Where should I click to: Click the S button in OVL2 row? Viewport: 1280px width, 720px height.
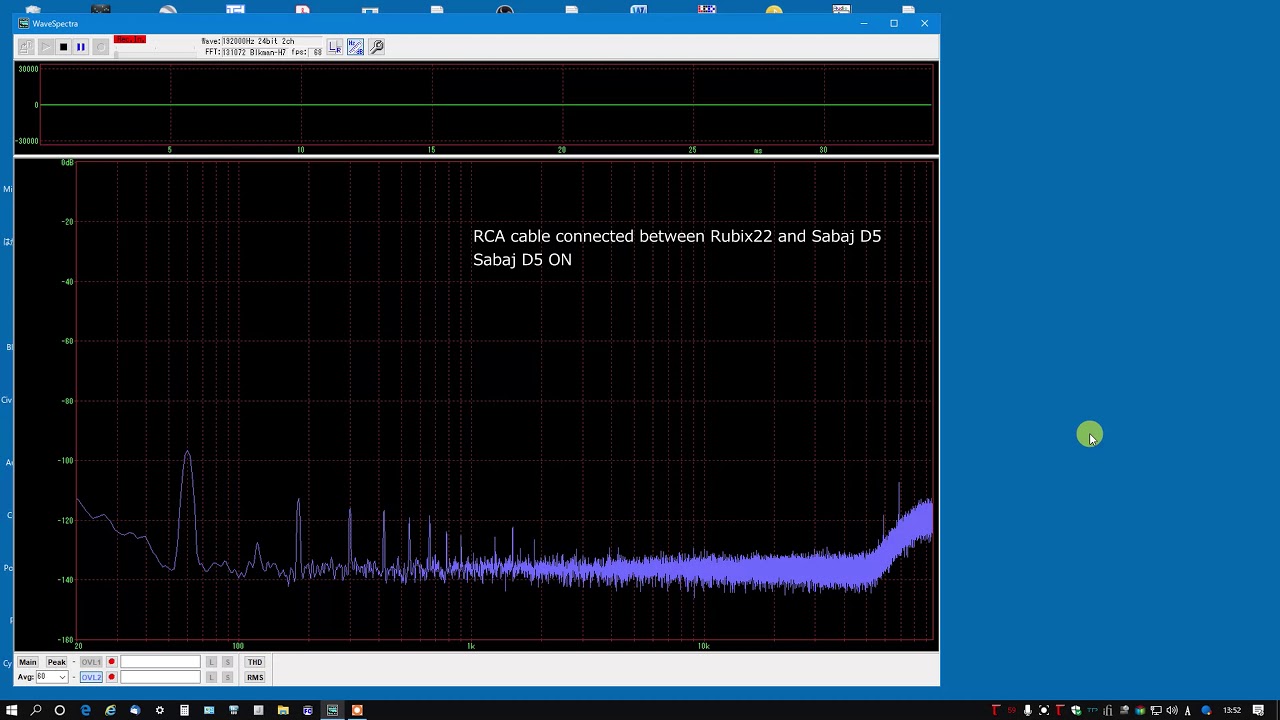point(227,677)
